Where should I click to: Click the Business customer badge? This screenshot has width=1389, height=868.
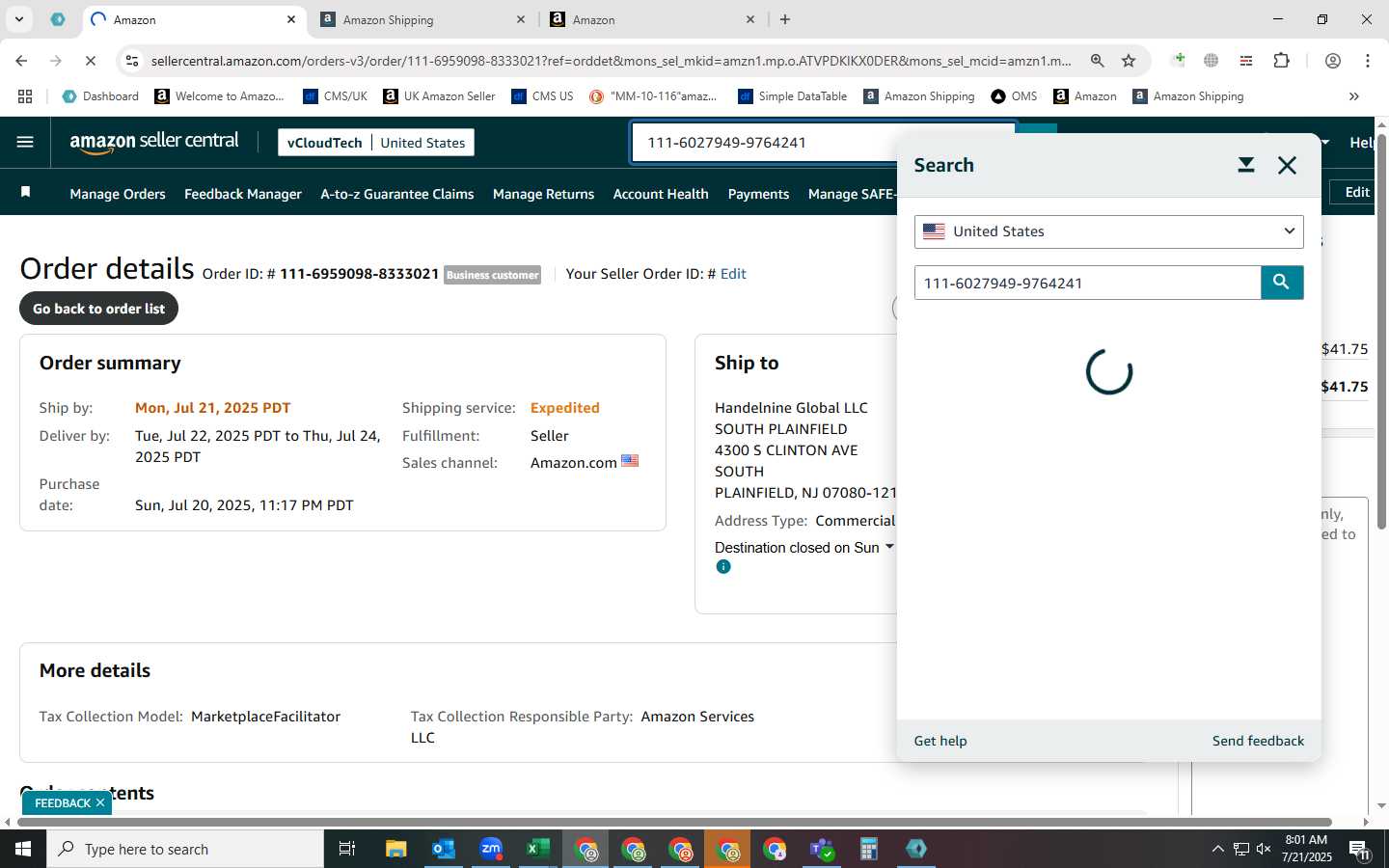[492, 275]
